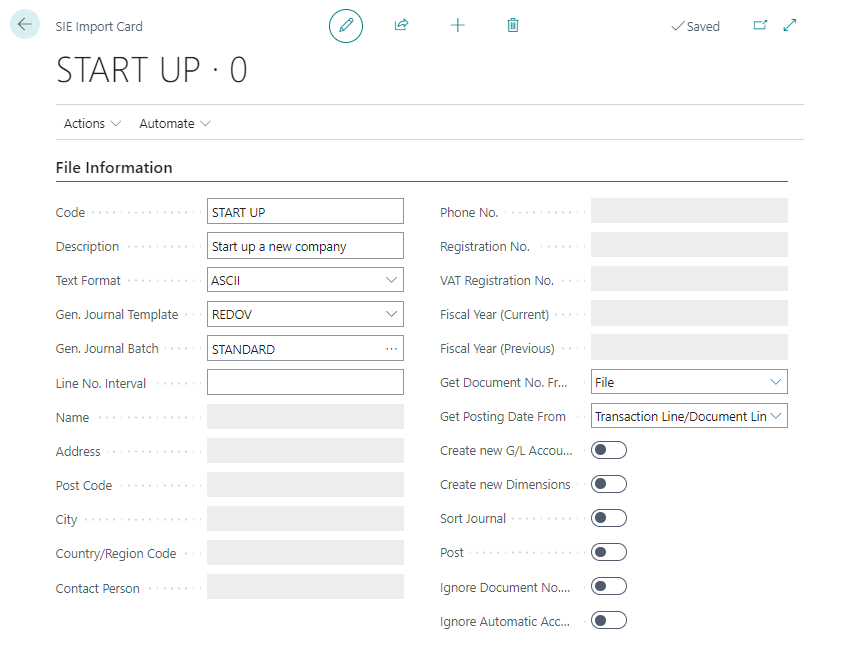
Task: Click the Phone No. field
Action: (x=689, y=211)
